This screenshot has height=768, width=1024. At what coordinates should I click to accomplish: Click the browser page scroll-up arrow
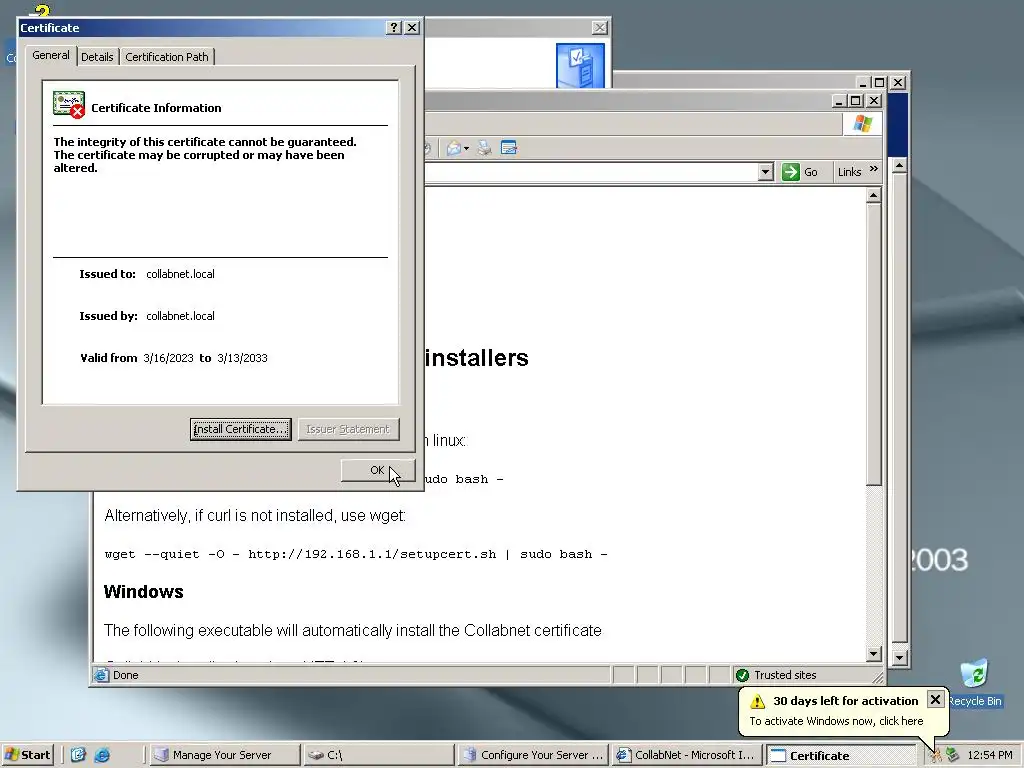(x=874, y=195)
